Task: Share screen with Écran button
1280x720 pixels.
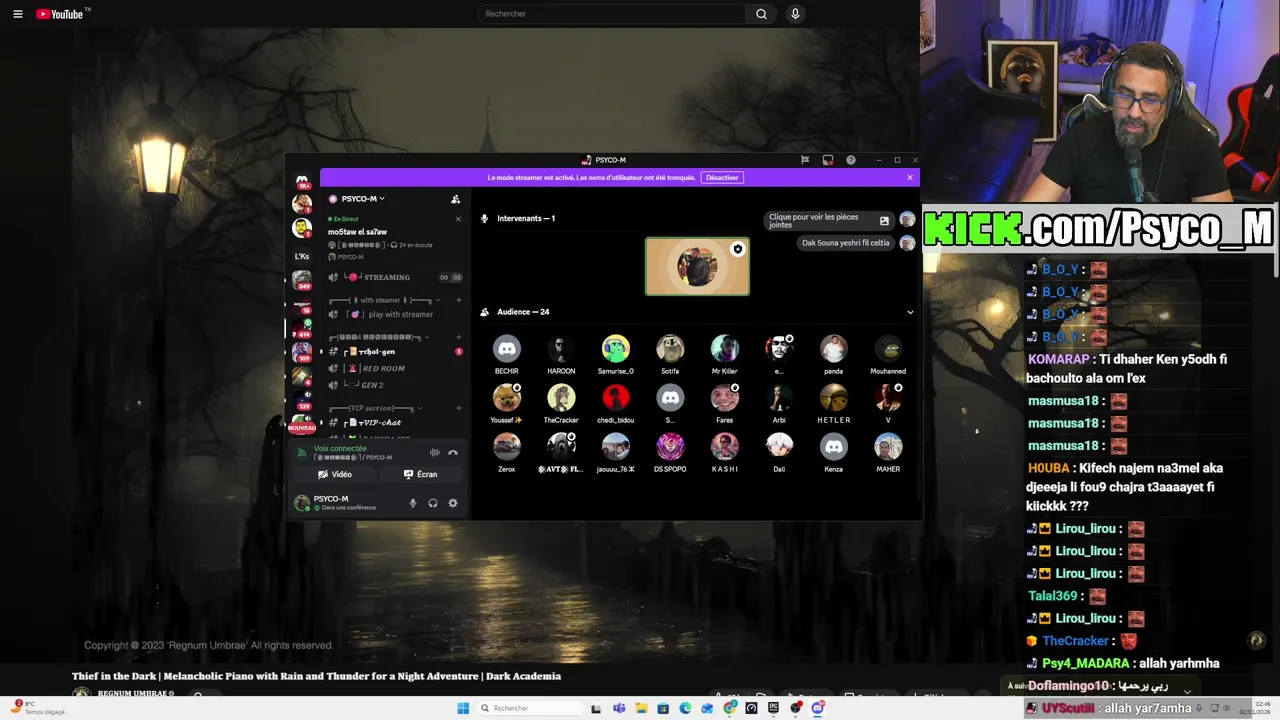Action: pos(420,474)
